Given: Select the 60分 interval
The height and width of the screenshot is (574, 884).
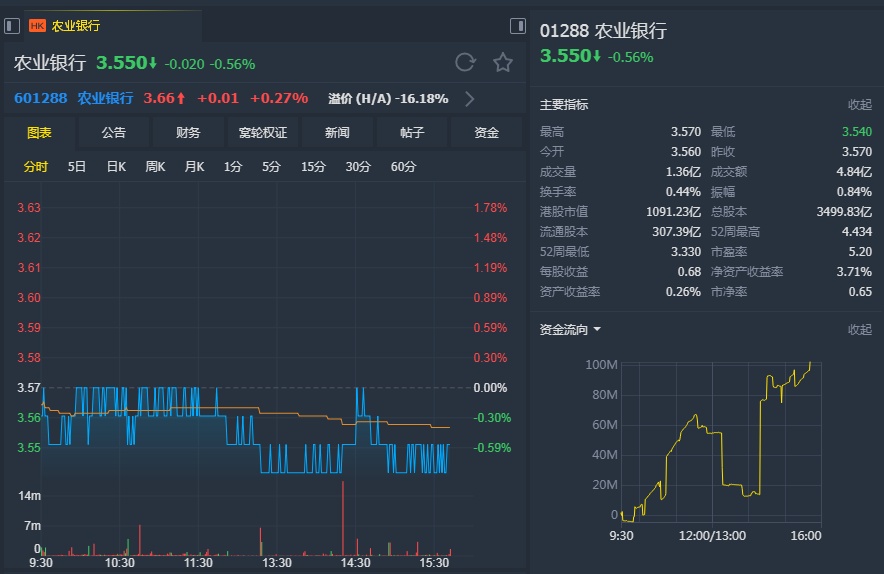Looking at the screenshot, I should 404,167.
